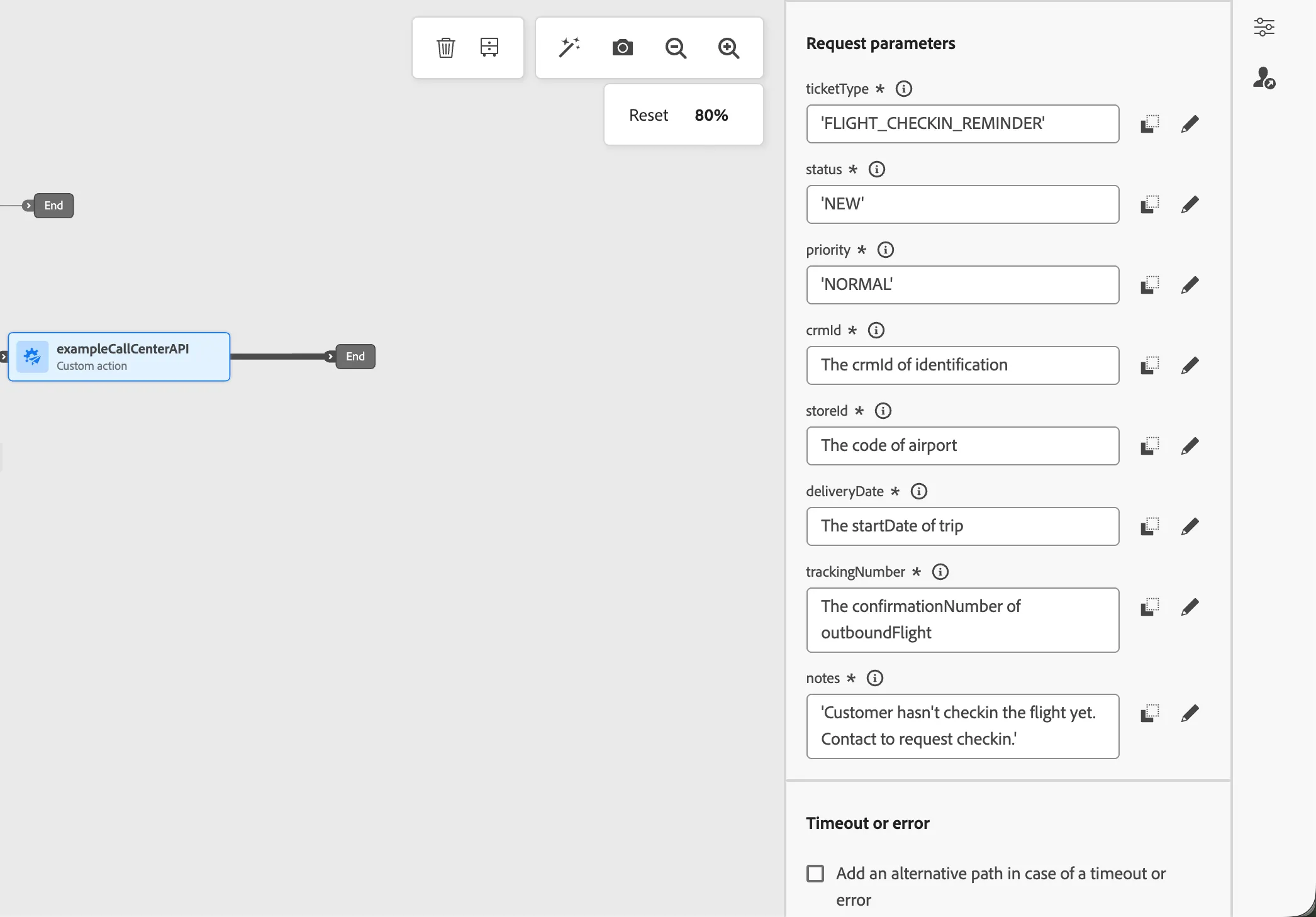The width and height of the screenshot is (1316, 917).
Task: Select the exampleCallCenterAPI custom action node
Action: point(119,357)
